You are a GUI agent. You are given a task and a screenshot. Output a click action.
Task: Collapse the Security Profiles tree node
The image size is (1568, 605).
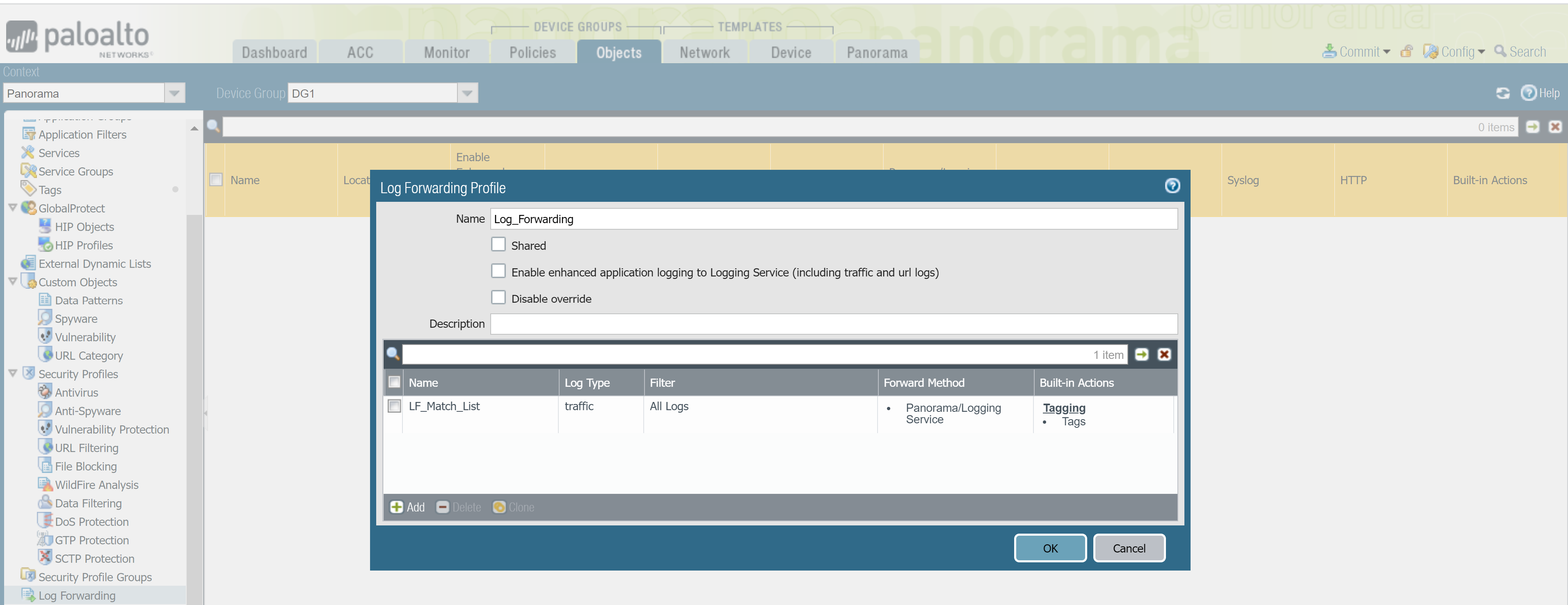[x=13, y=373]
